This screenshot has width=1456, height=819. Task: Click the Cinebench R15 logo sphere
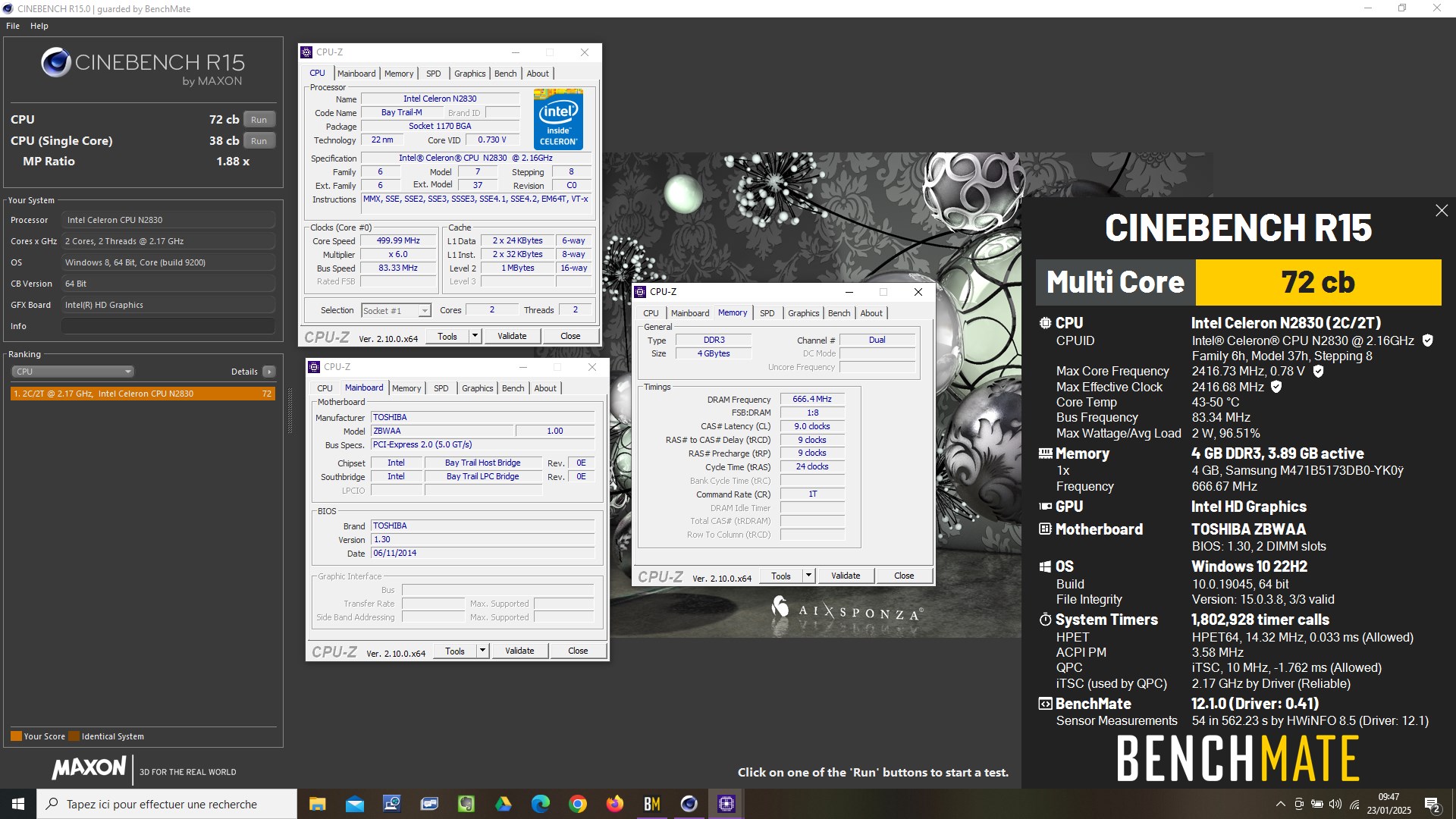(x=56, y=63)
